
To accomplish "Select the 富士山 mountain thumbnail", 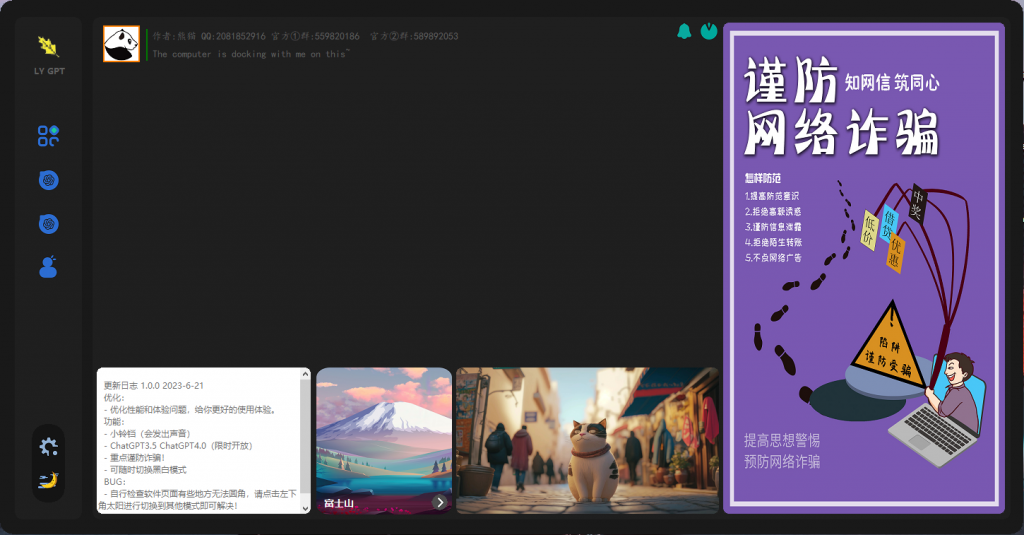I will tap(384, 440).
